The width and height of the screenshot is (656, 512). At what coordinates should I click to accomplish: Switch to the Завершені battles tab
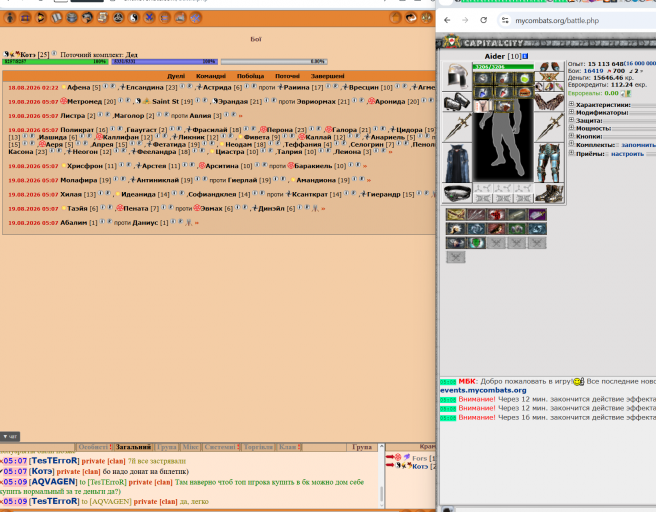[328, 76]
